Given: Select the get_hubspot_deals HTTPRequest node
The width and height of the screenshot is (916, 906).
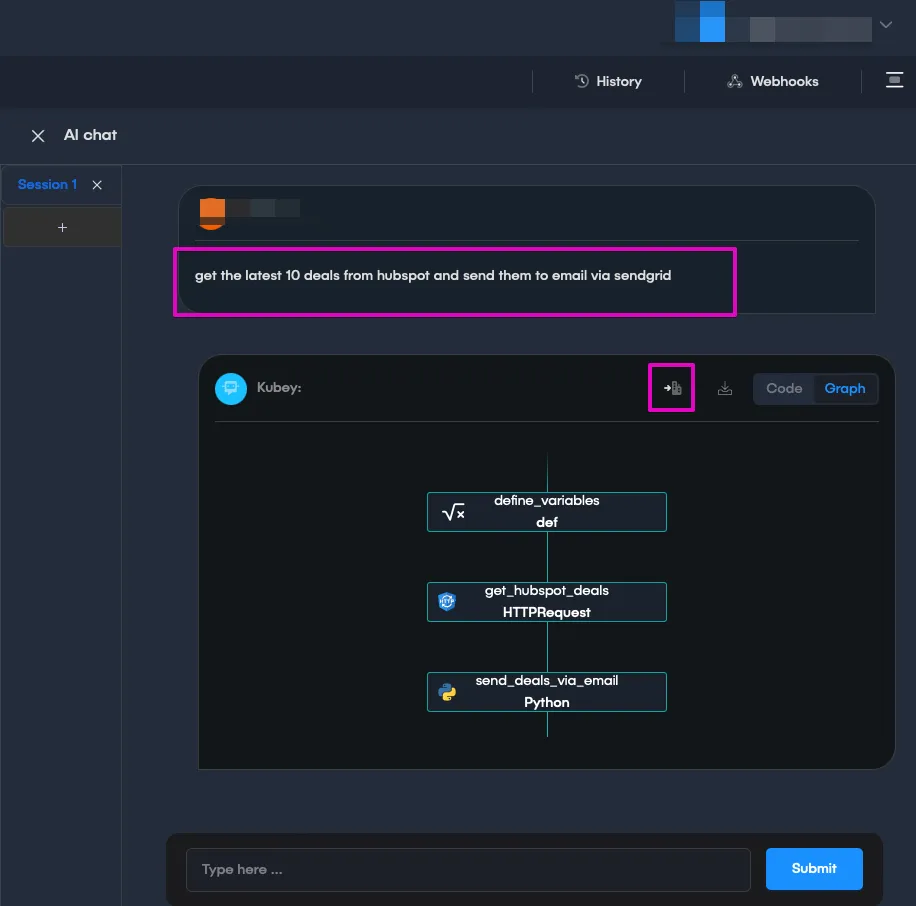Looking at the screenshot, I should [x=547, y=602].
